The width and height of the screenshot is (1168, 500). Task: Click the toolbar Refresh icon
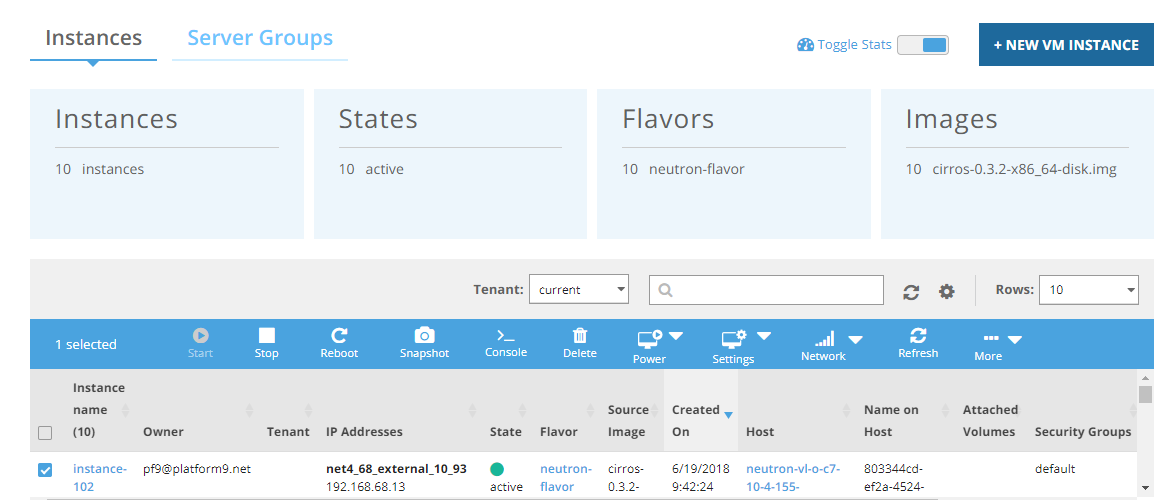coord(917,336)
